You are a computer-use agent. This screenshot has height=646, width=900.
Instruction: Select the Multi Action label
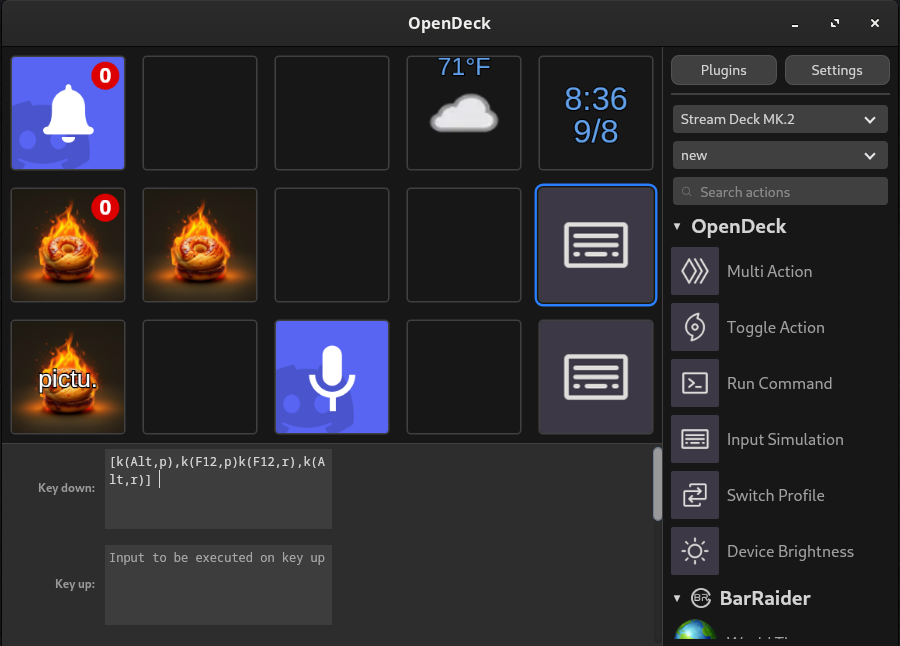coord(769,271)
